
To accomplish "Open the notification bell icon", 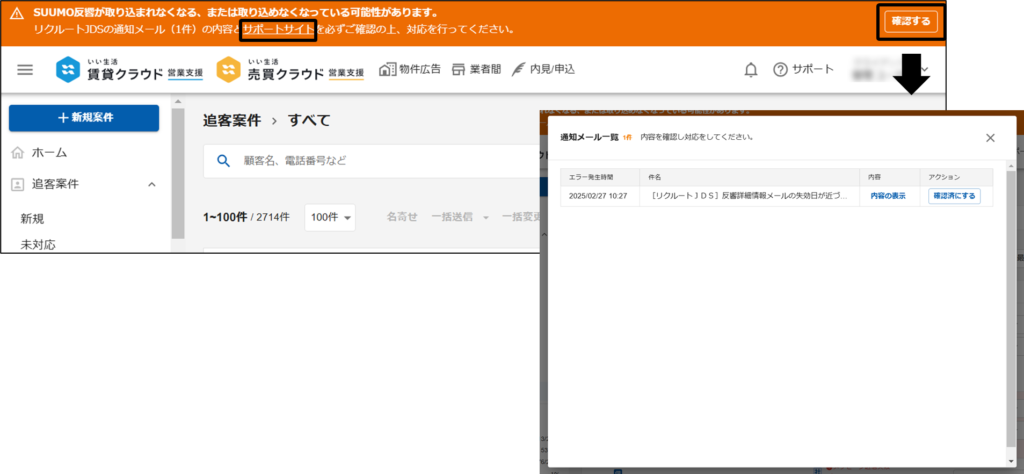I will [751, 70].
